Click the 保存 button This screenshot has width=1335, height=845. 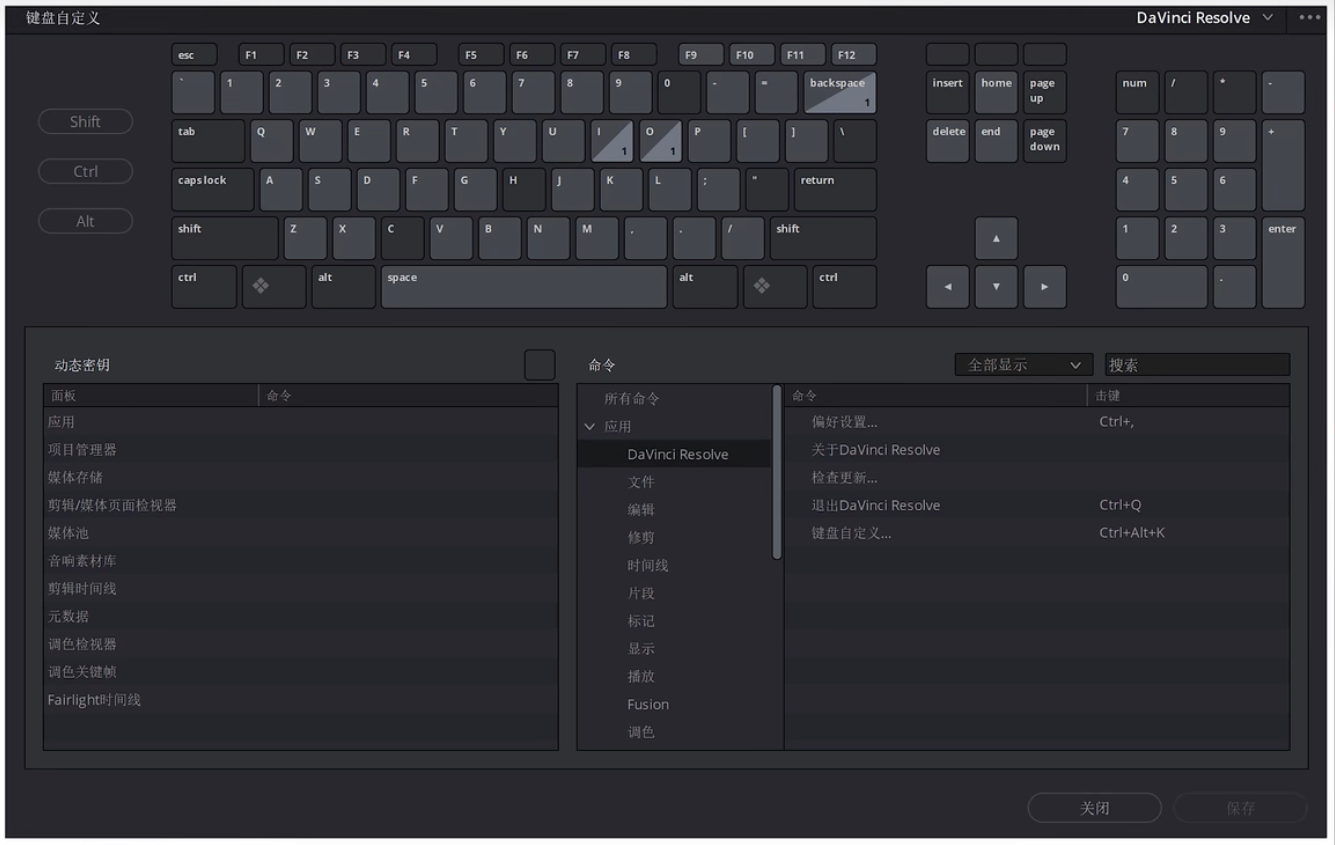(1240, 808)
